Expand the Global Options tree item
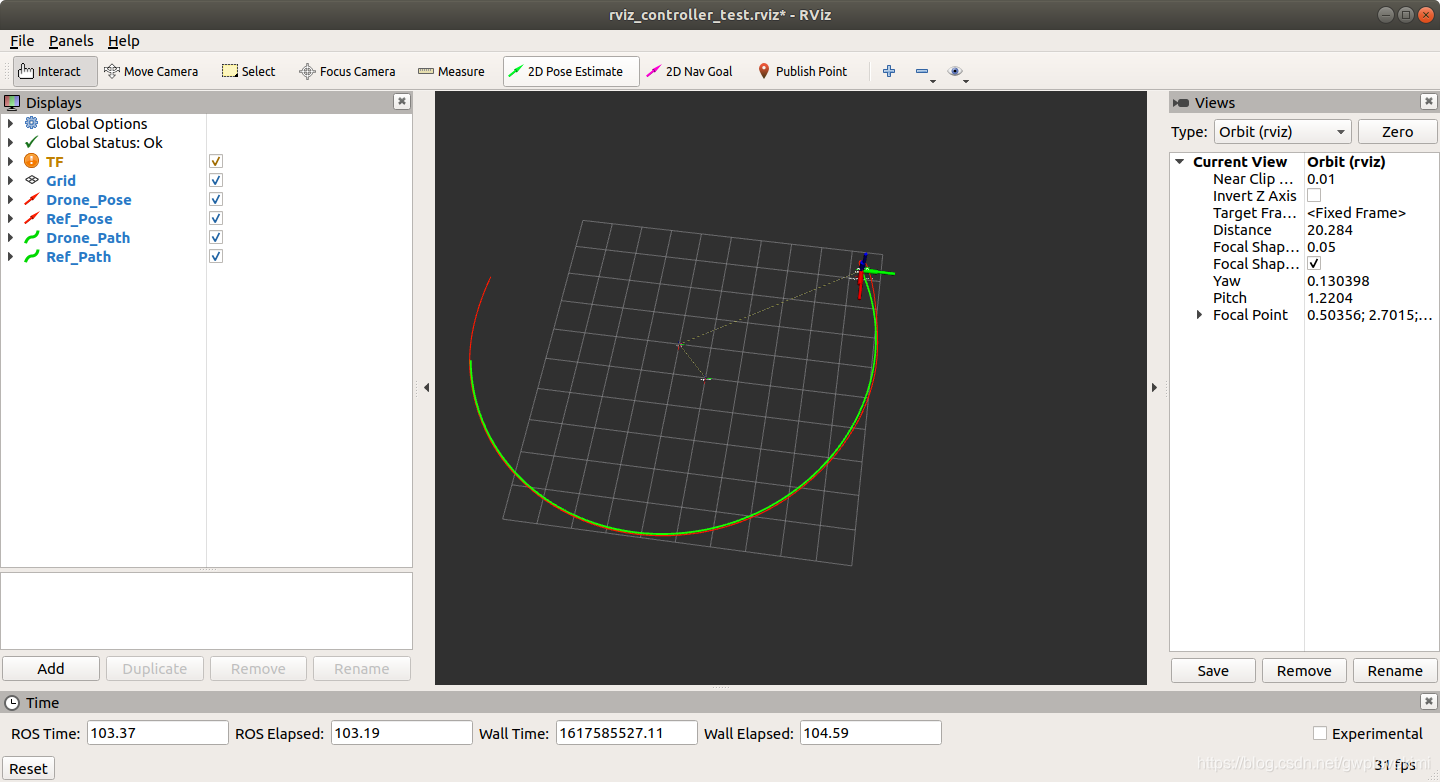 [x=10, y=123]
